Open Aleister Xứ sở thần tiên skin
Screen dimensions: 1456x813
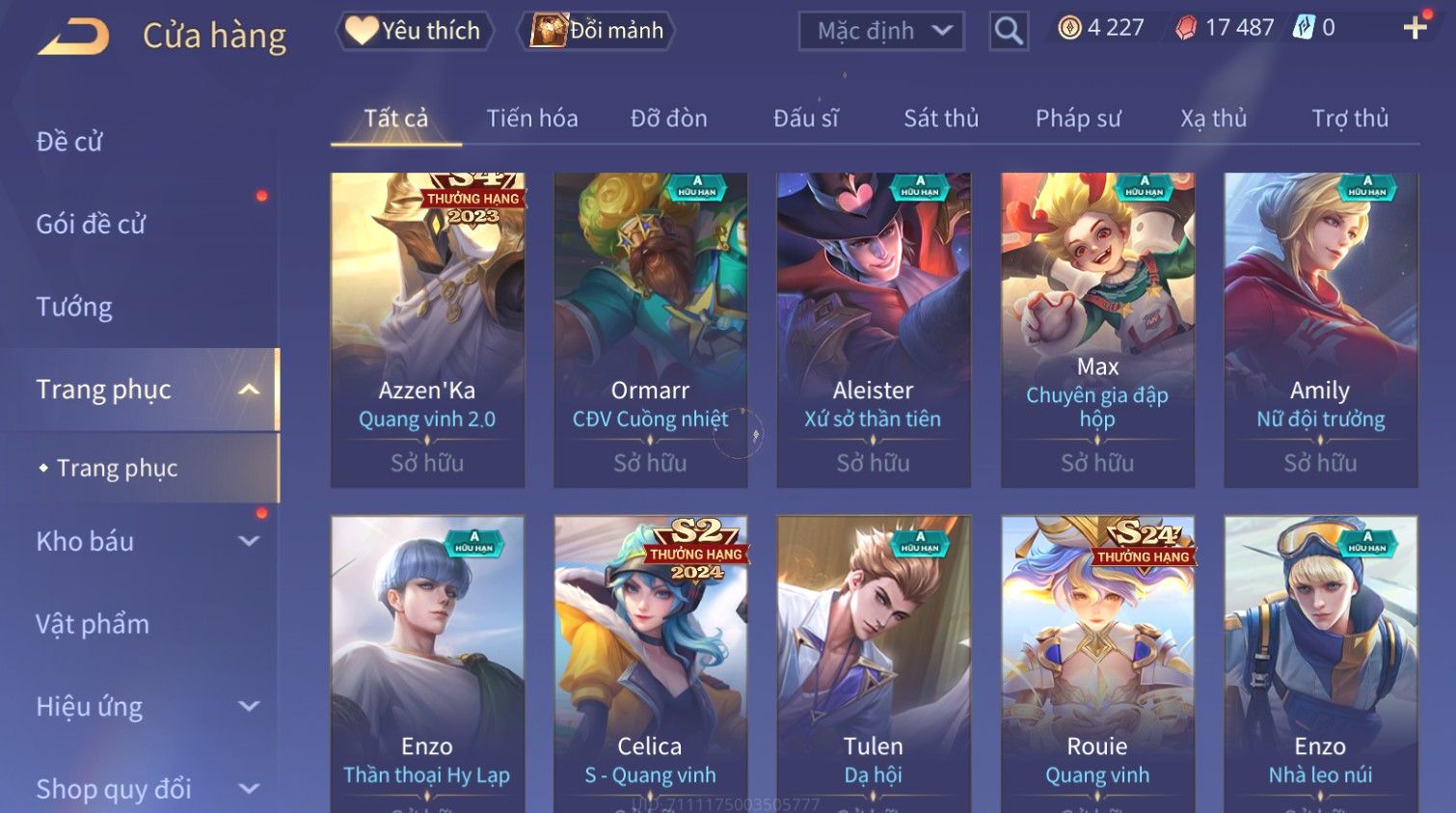coord(874,330)
